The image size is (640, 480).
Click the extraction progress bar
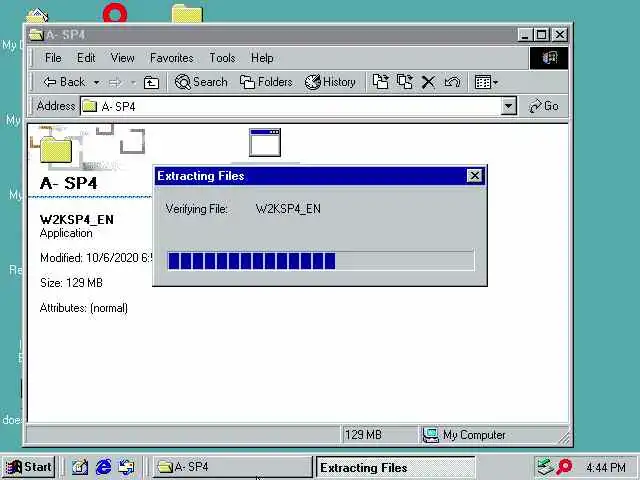(321, 260)
